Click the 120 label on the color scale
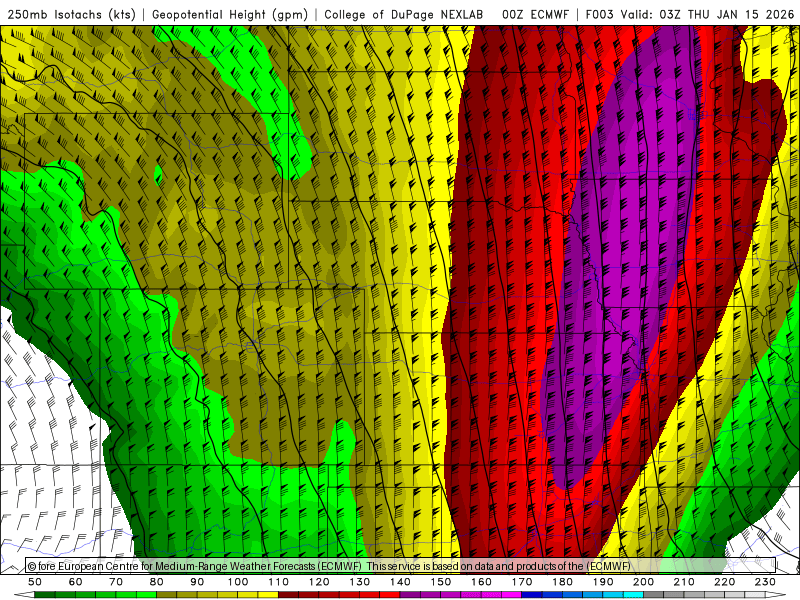The width and height of the screenshot is (800, 600). pos(319,582)
